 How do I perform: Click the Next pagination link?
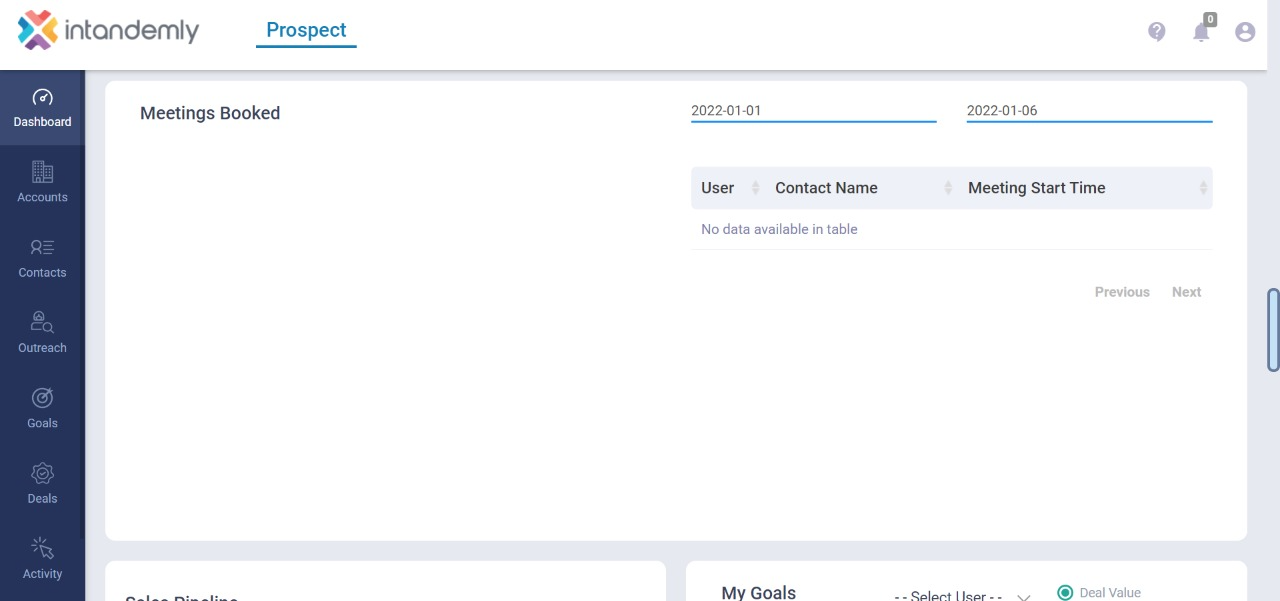1186,291
